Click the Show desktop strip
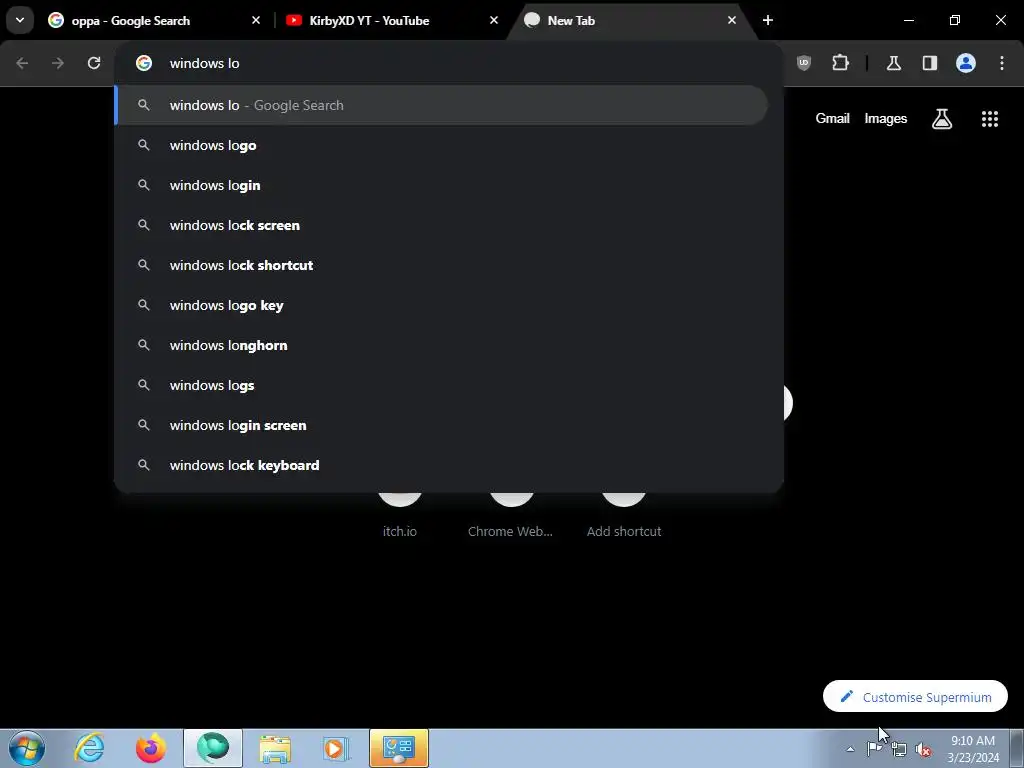Image resolution: width=1024 pixels, height=768 pixels. [x=1017, y=748]
